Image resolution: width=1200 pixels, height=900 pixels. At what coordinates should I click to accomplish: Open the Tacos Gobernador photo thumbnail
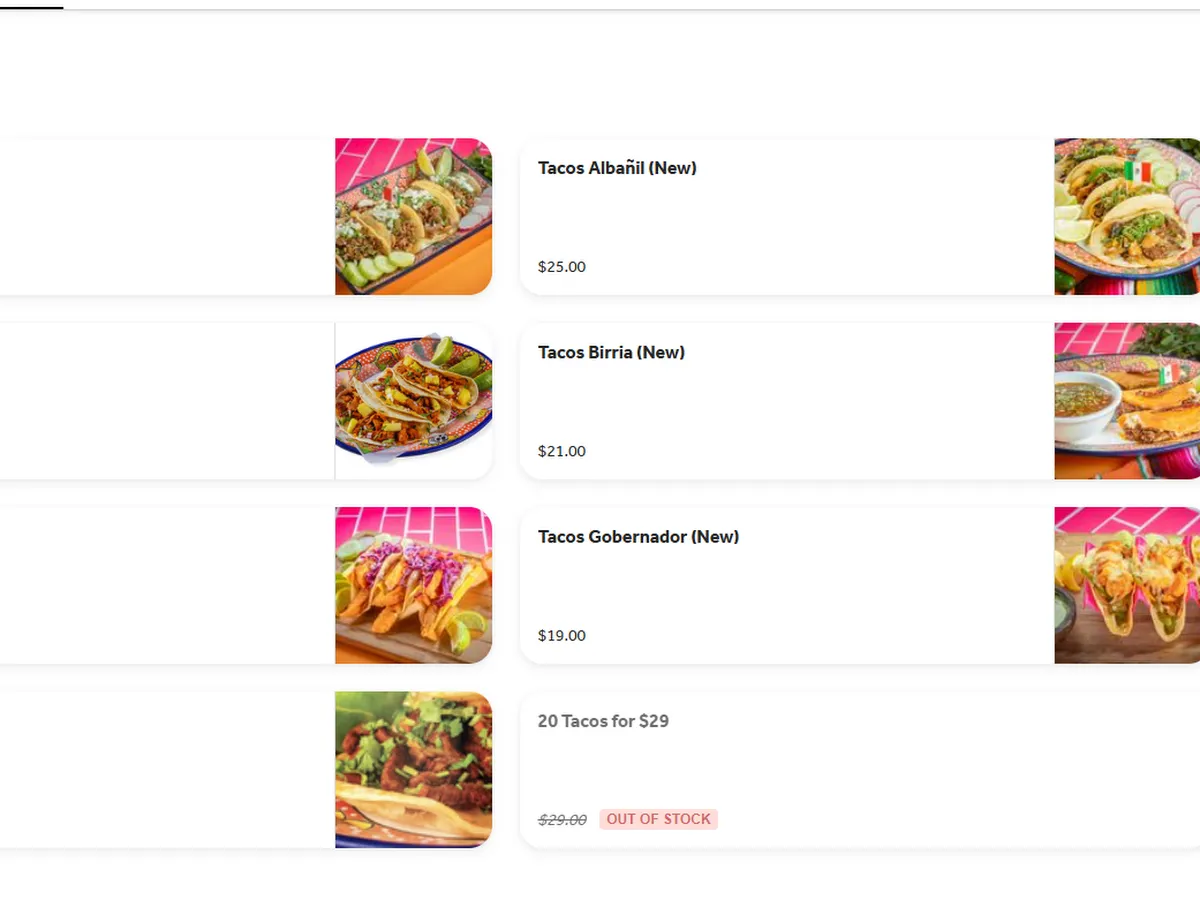(1127, 585)
